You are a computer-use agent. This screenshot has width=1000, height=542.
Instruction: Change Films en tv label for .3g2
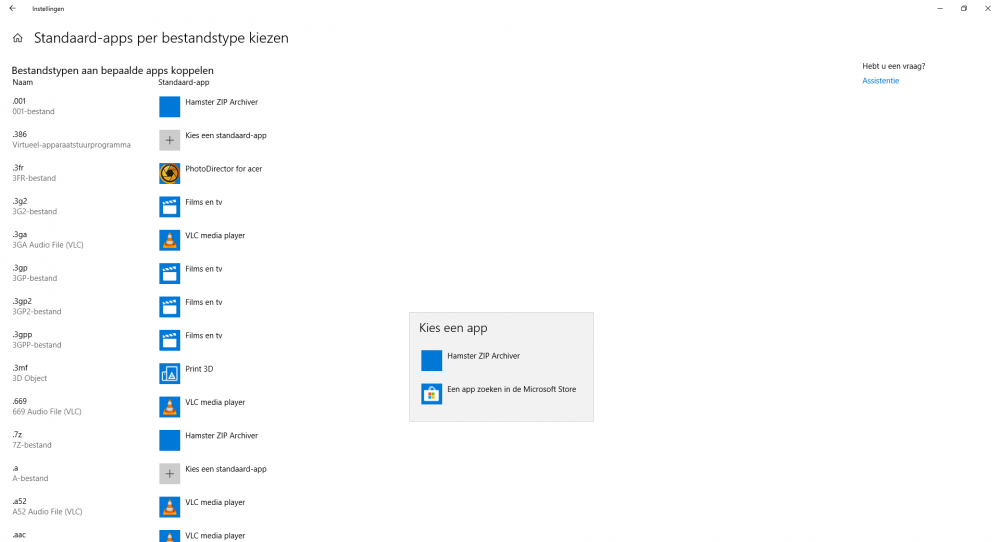pos(203,202)
